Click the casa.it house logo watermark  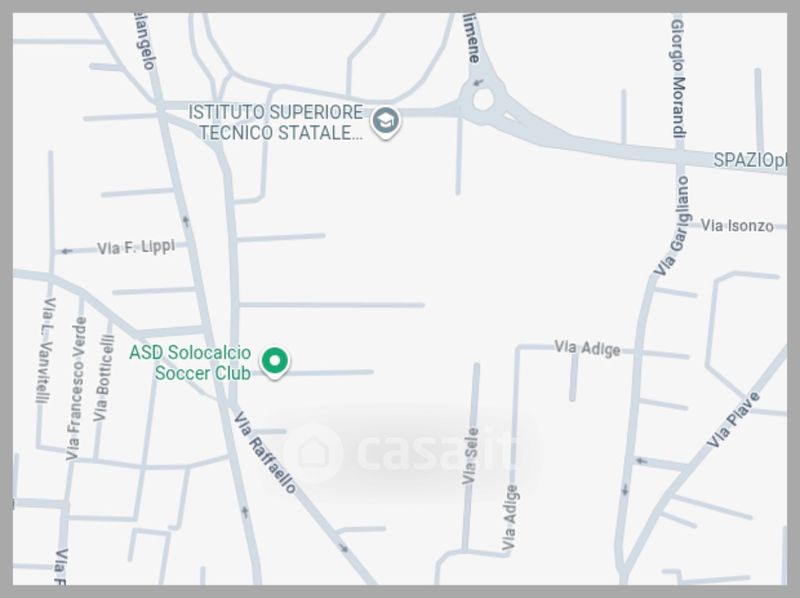click(x=314, y=453)
